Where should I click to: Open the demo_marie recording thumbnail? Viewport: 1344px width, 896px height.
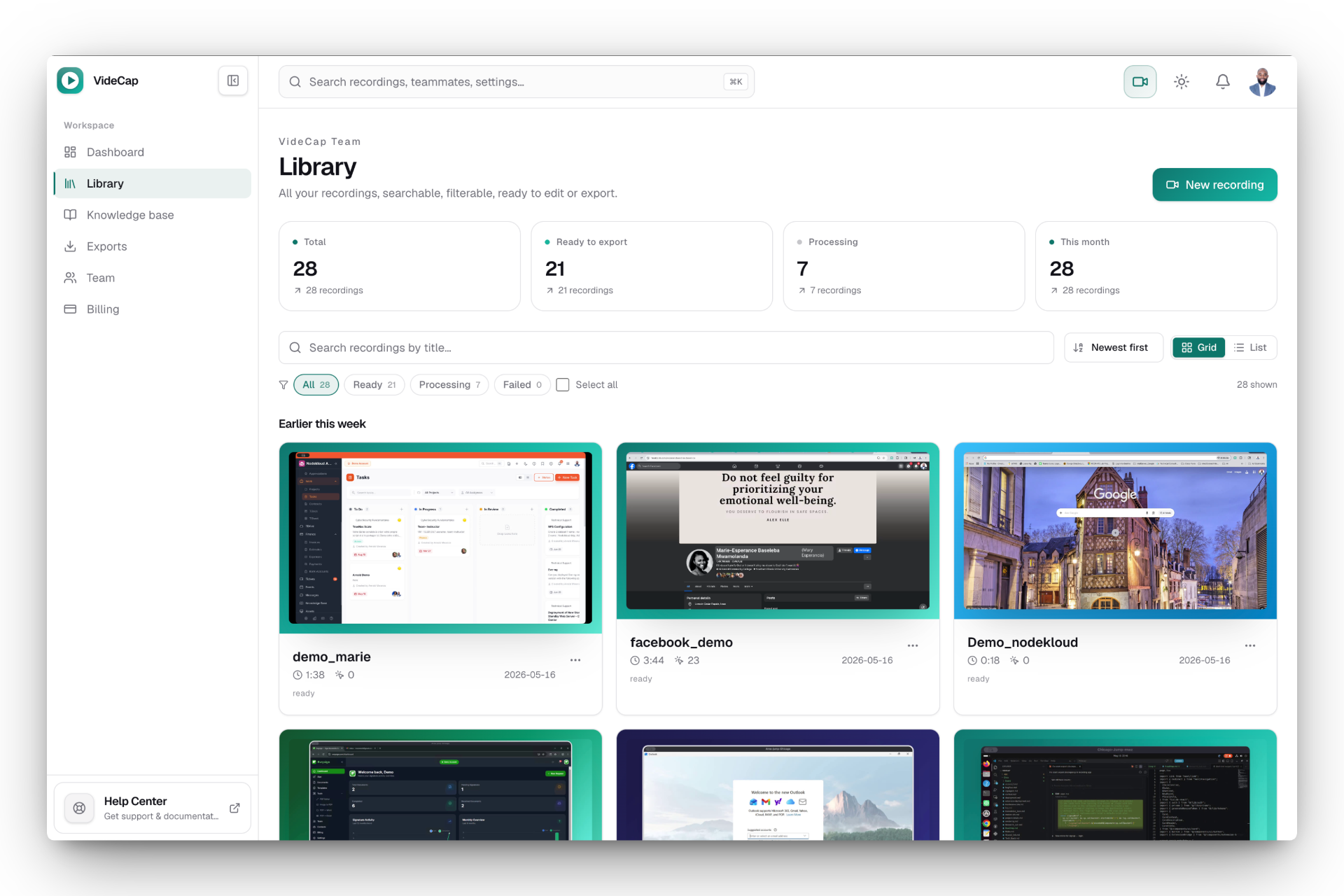coord(440,538)
